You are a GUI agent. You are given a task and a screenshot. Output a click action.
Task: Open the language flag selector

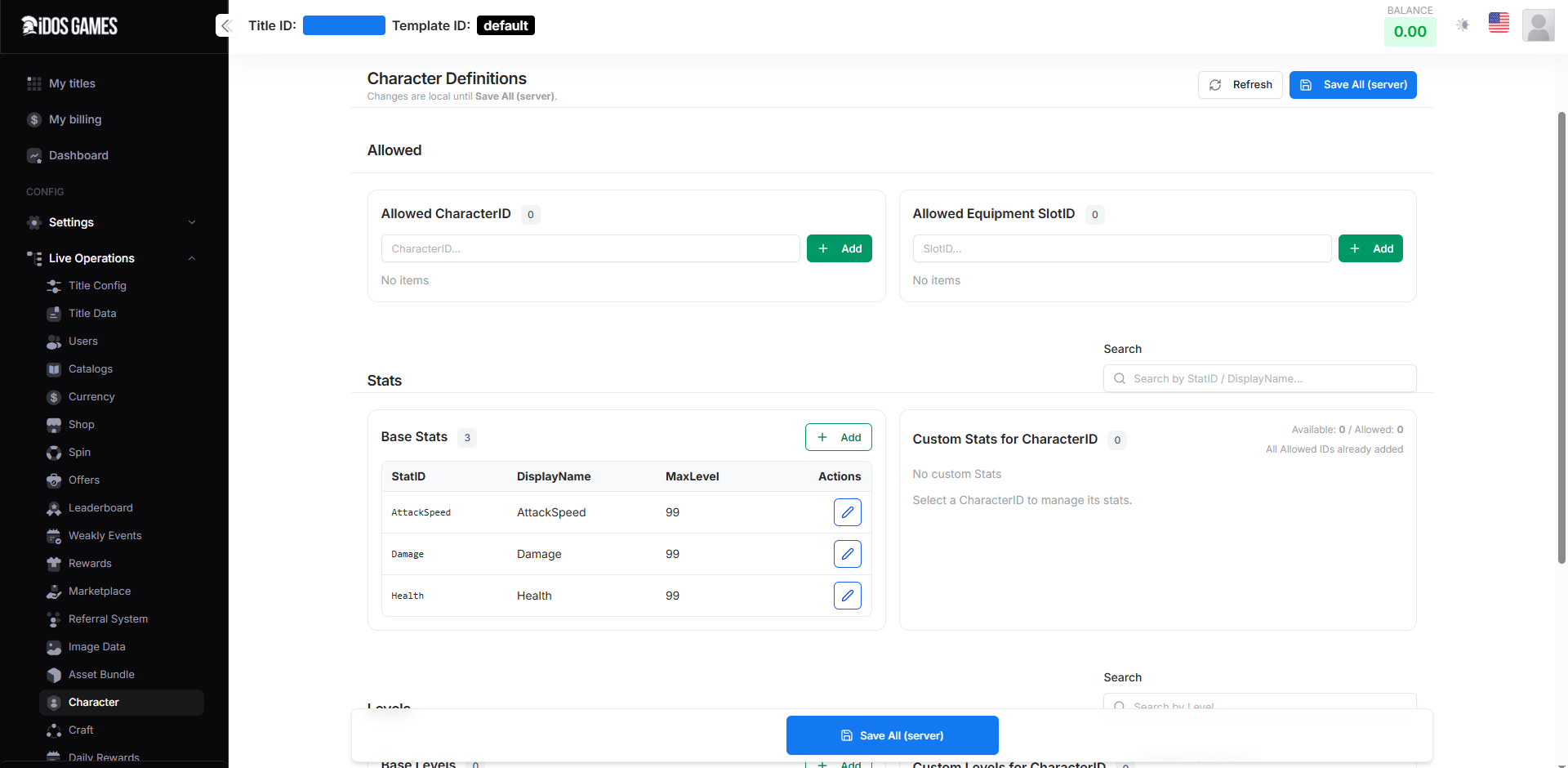pos(1499,24)
